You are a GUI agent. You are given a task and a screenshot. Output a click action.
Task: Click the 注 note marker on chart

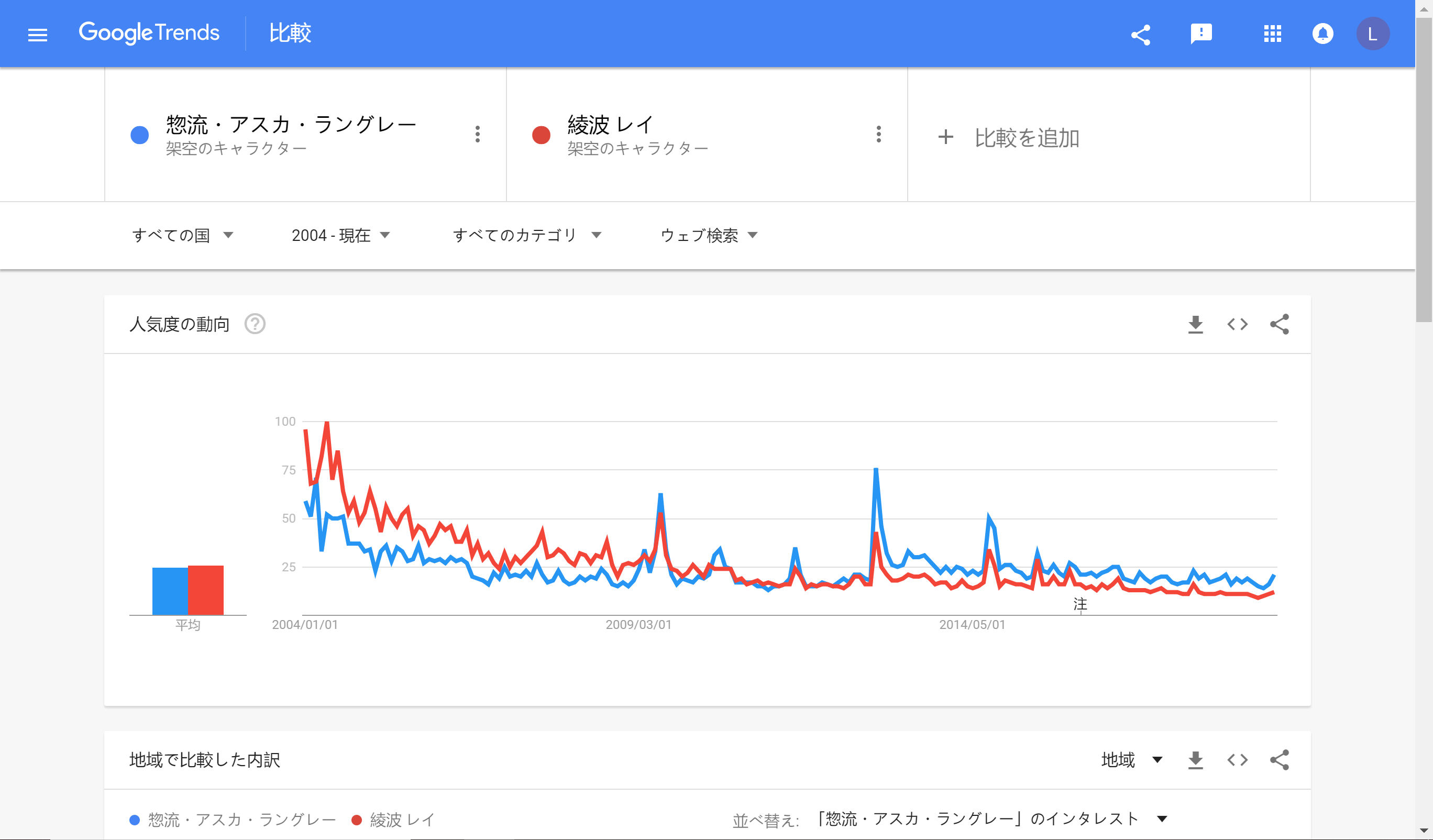pos(1080,604)
